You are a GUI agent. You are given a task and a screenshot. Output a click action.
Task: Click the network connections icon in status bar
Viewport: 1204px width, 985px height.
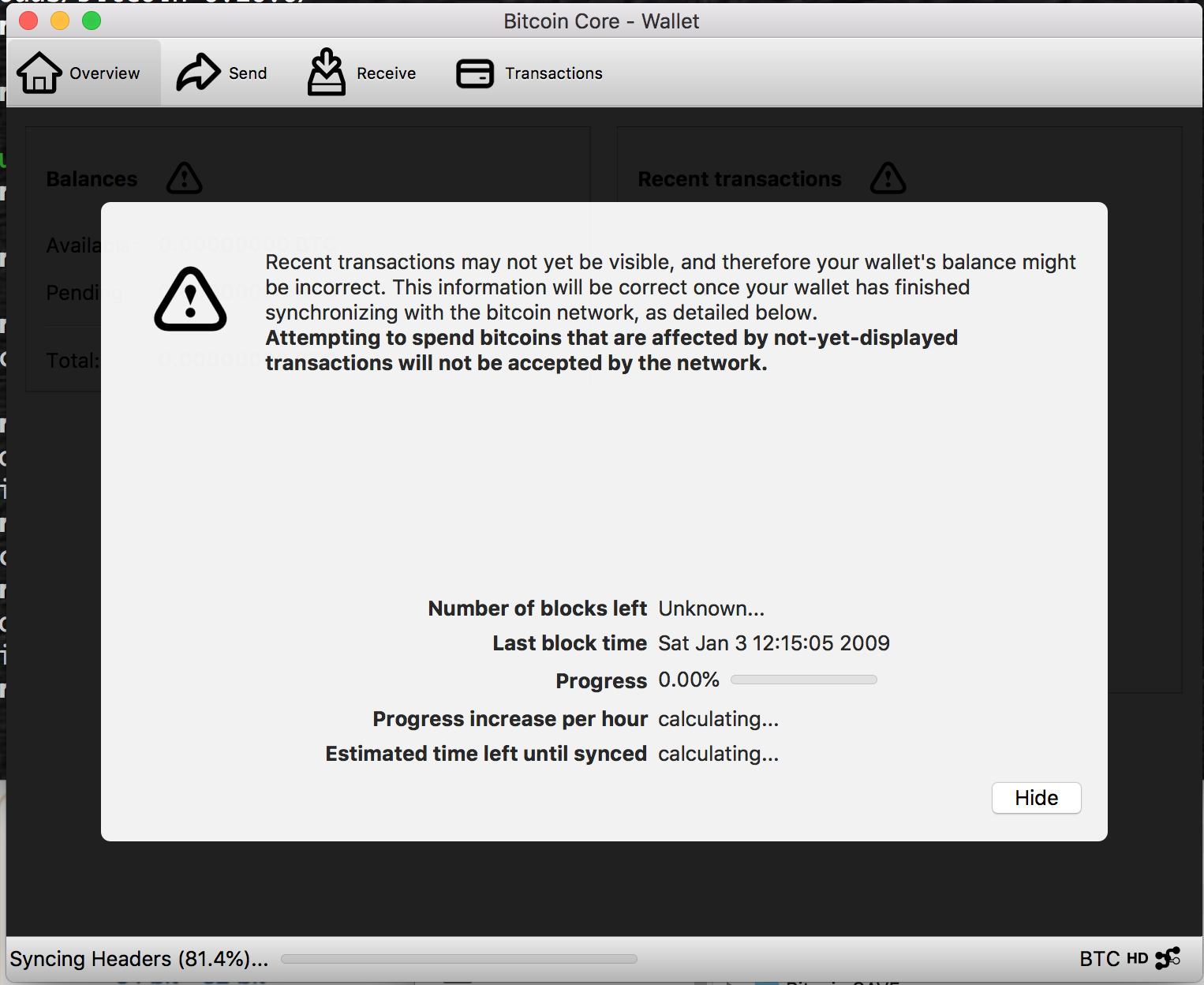pyautogui.click(x=1168, y=958)
